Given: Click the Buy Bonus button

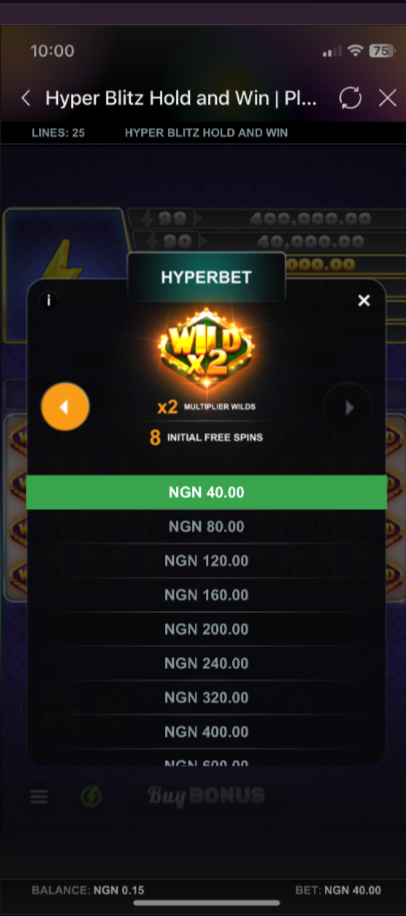Looking at the screenshot, I should [206, 795].
